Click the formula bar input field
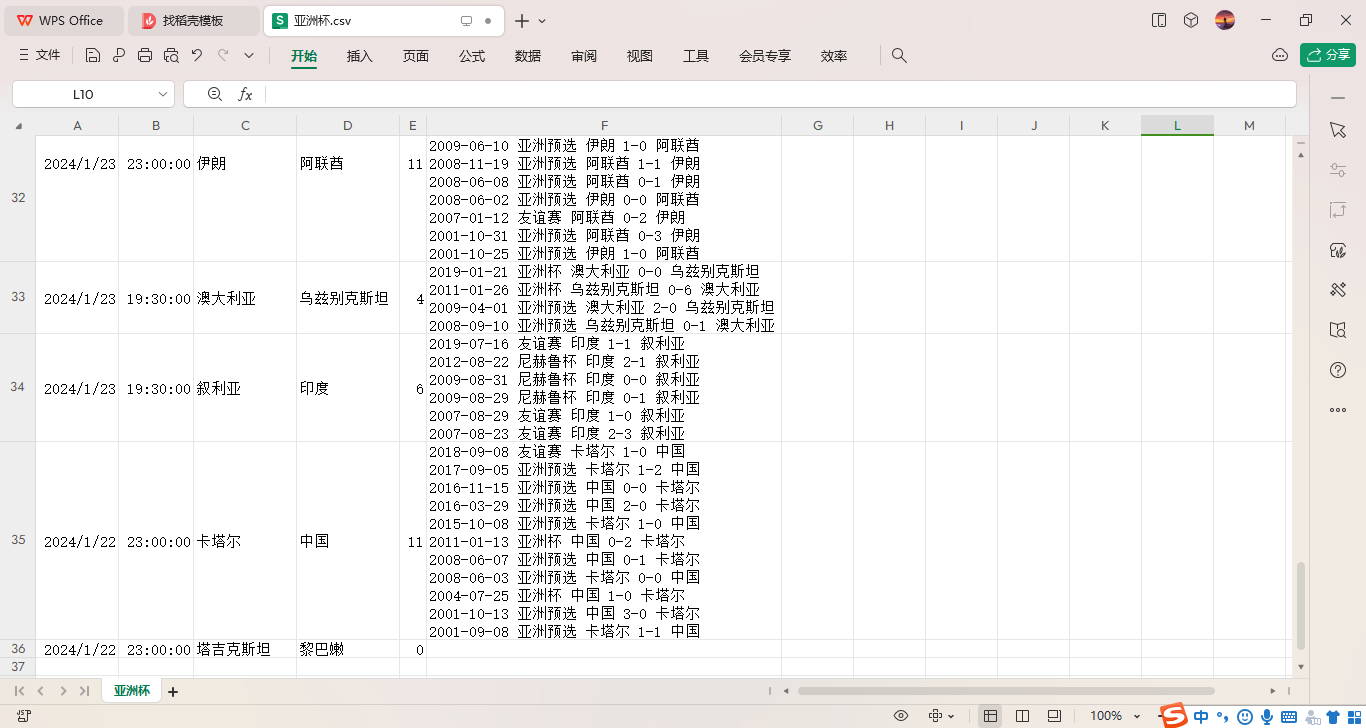The image size is (1366, 728). coord(780,94)
